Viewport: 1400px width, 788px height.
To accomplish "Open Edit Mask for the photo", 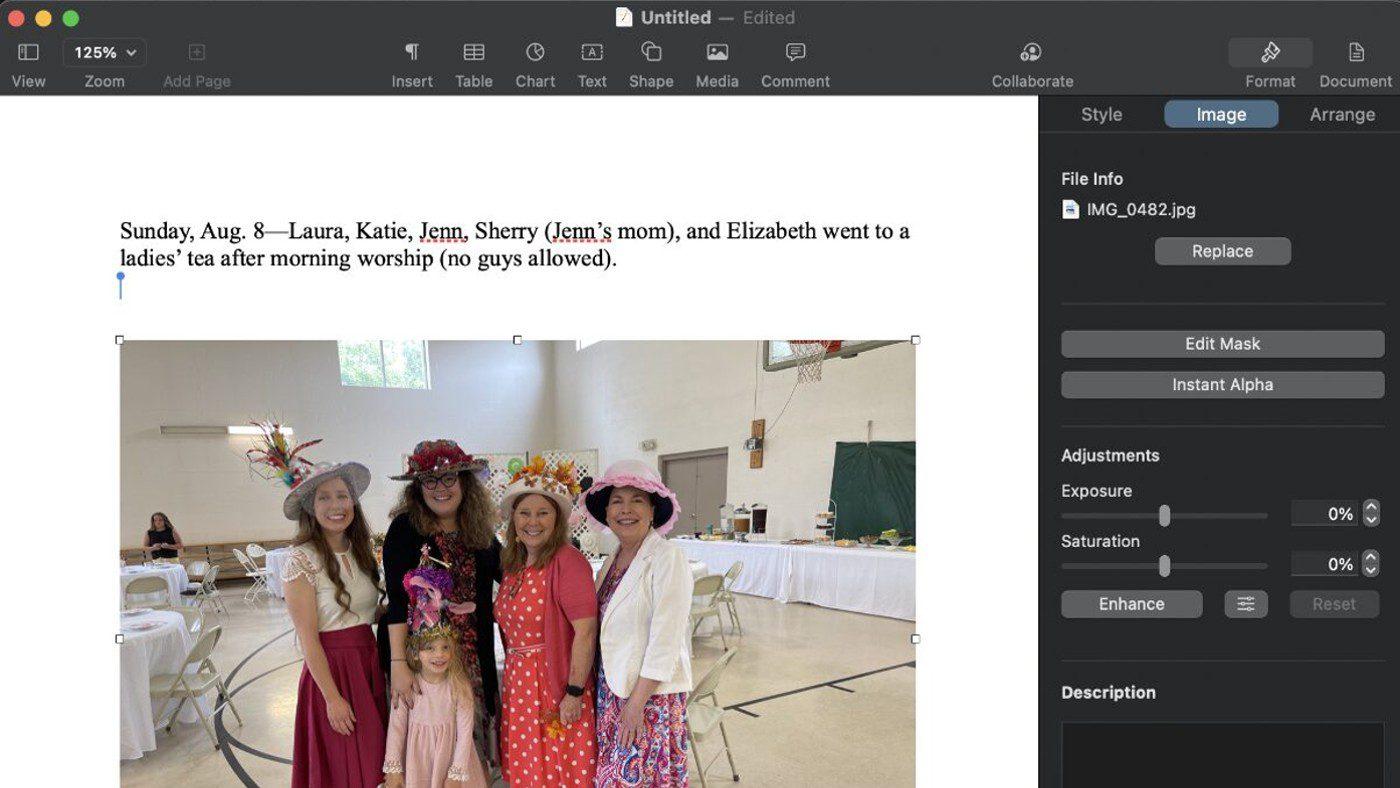I will 1222,343.
